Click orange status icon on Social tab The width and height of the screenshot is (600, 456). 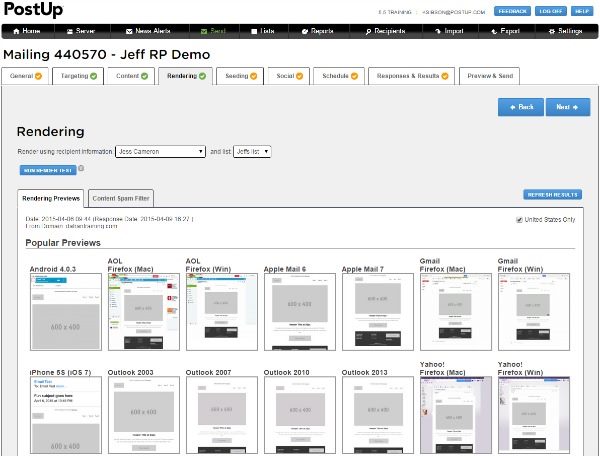299,76
